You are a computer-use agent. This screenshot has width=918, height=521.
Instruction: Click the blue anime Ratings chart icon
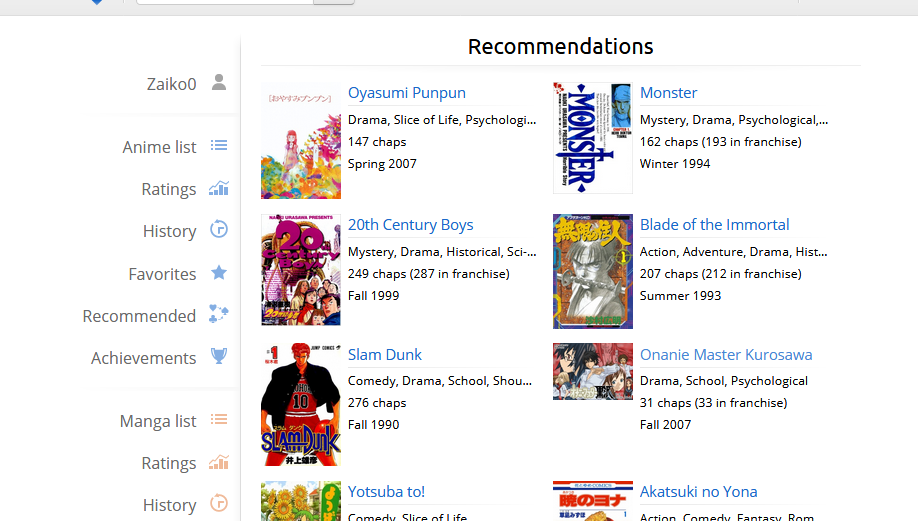click(219, 188)
